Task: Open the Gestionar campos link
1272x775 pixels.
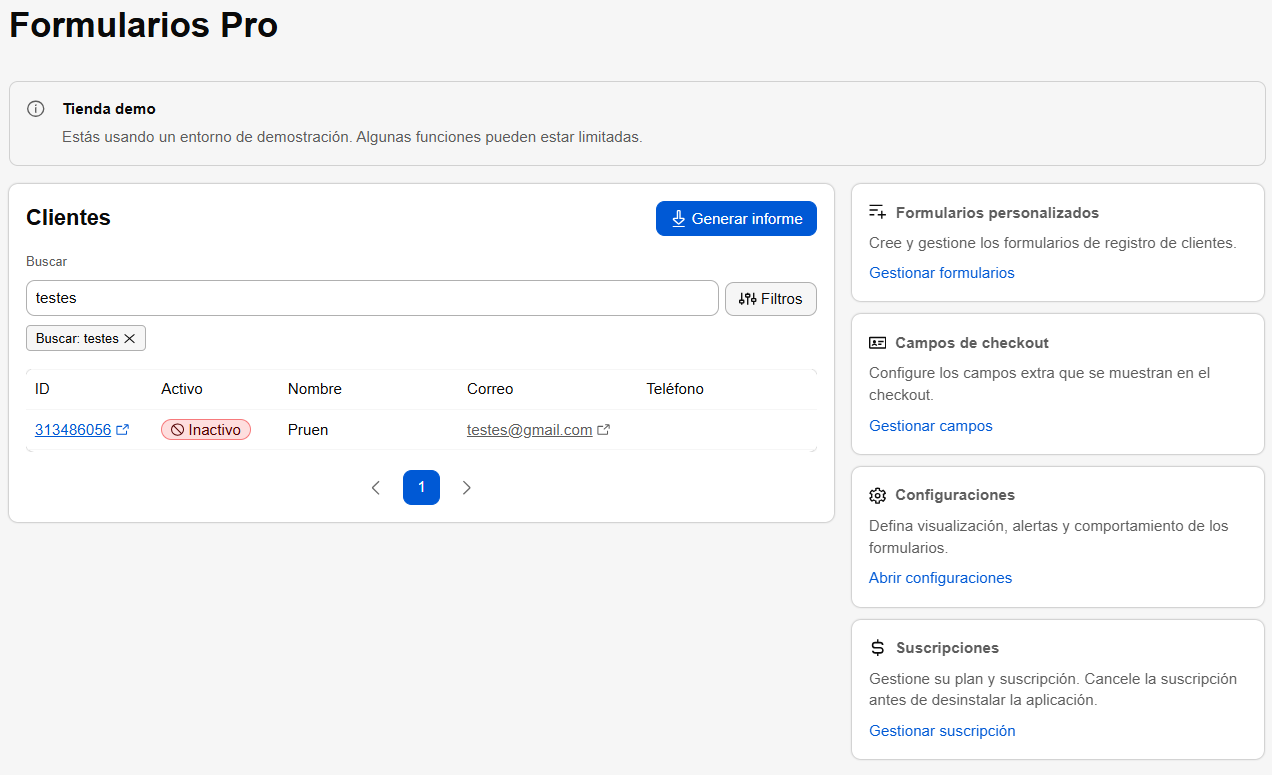Action: coord(931,426)
